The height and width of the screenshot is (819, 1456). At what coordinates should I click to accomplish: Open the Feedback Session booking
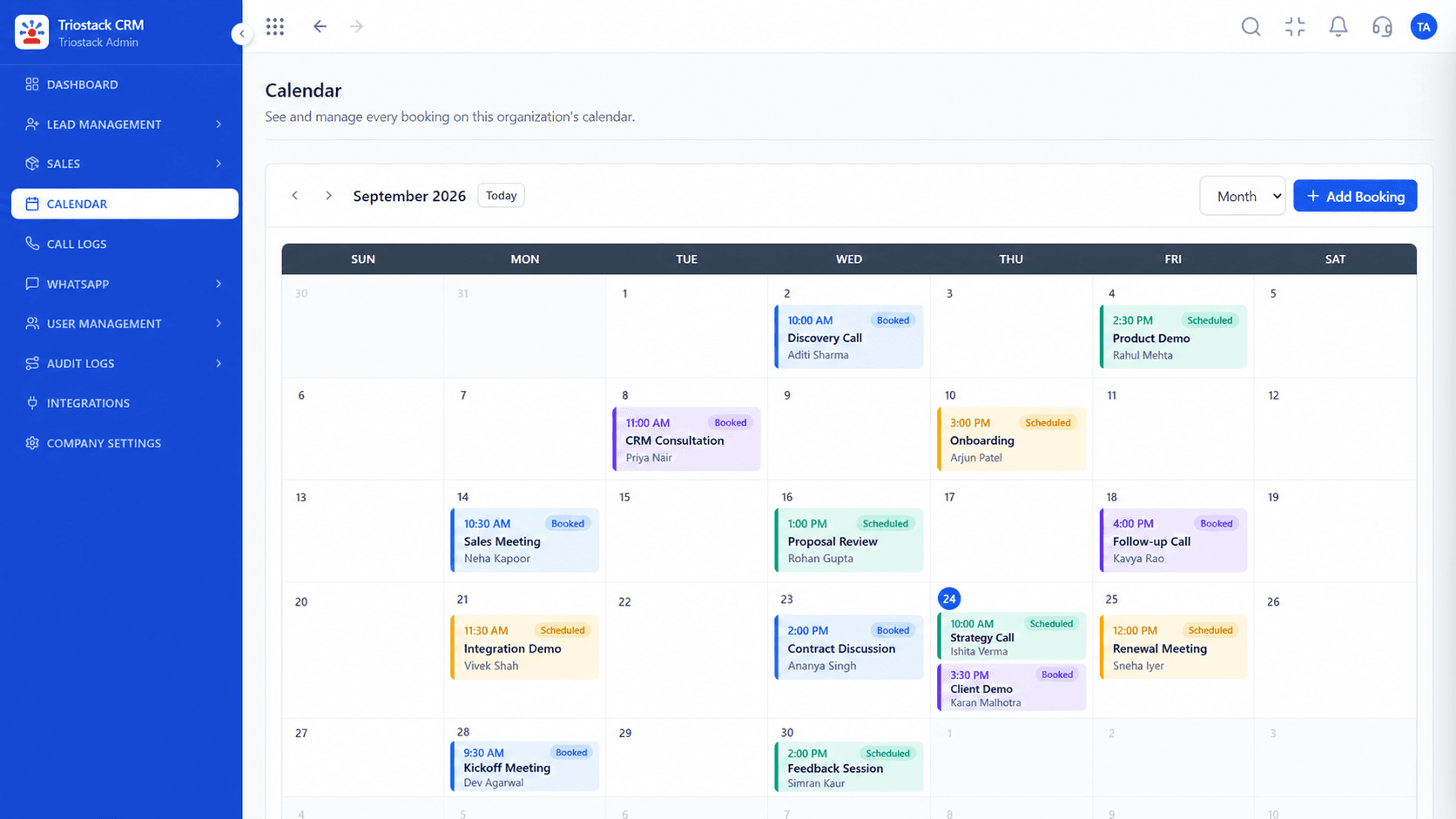[849, 768]
